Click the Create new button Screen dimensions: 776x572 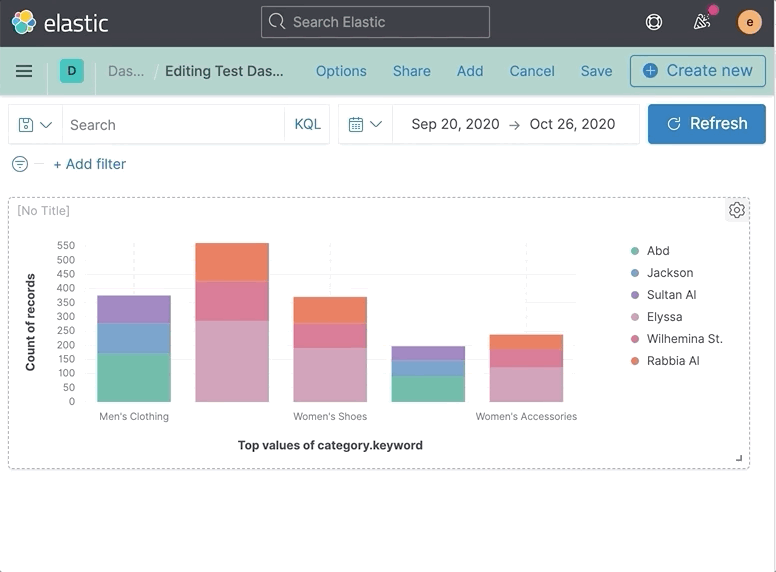click(x=698, y=71)
